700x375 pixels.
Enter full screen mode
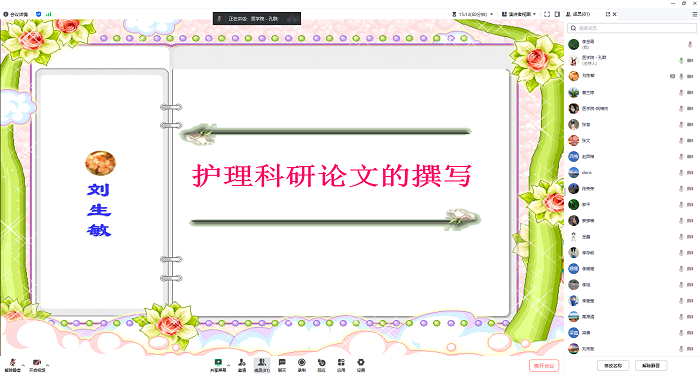click(547, 14)
